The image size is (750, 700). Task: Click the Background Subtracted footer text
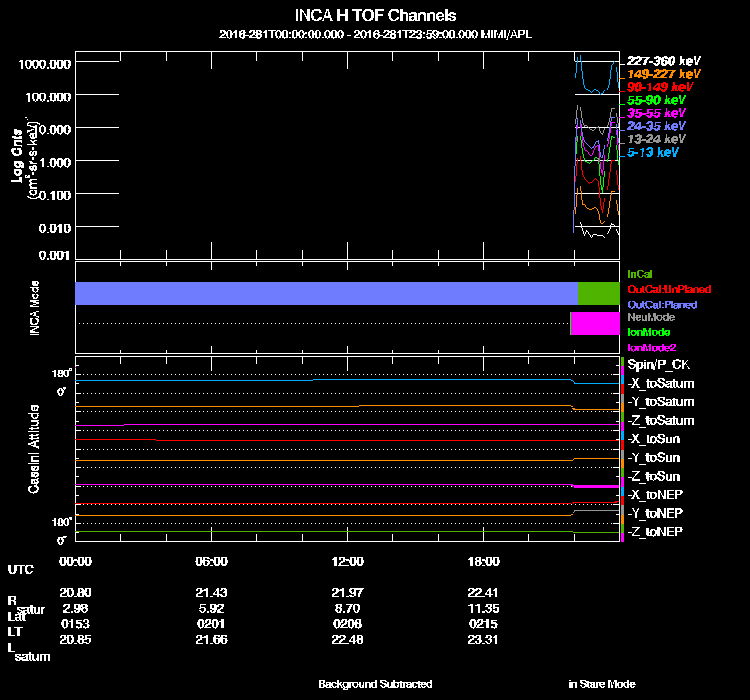[x=375, y=684]
